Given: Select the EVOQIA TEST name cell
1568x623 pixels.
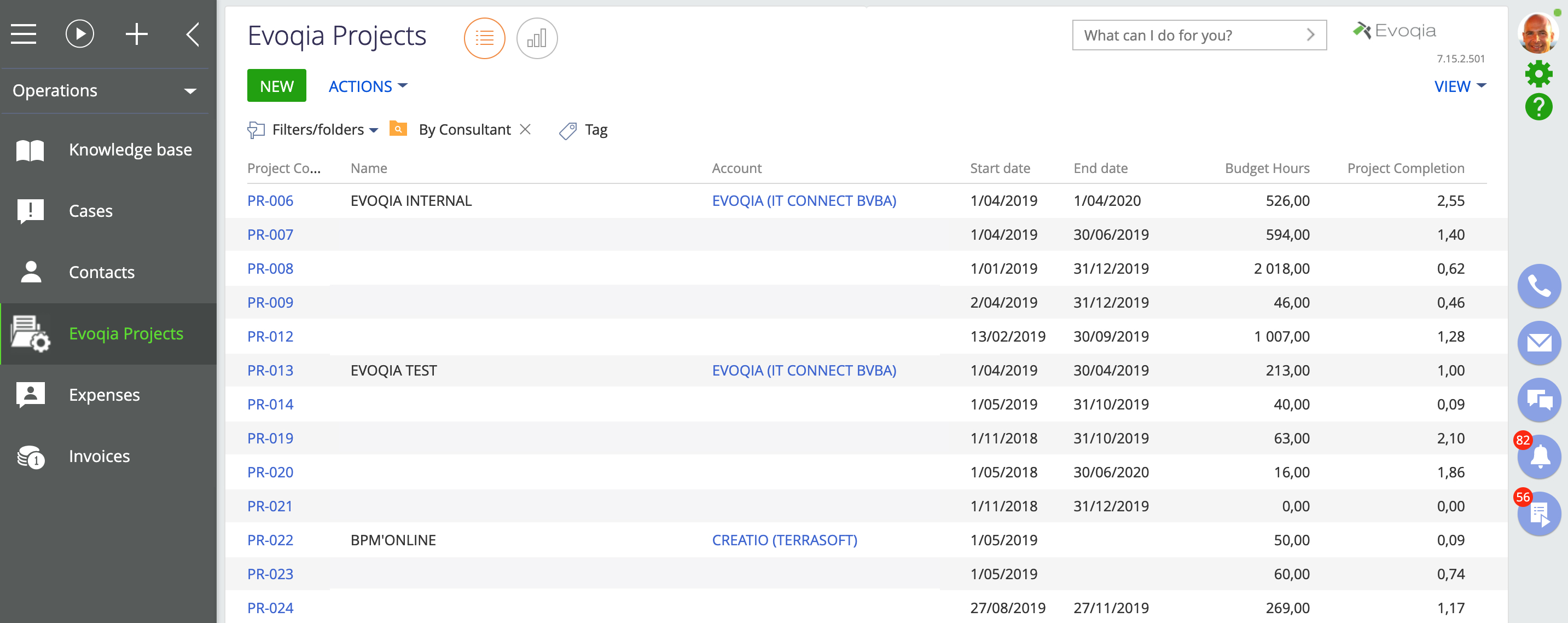Looking at the screenshot, I should click(x=394, y=370).
